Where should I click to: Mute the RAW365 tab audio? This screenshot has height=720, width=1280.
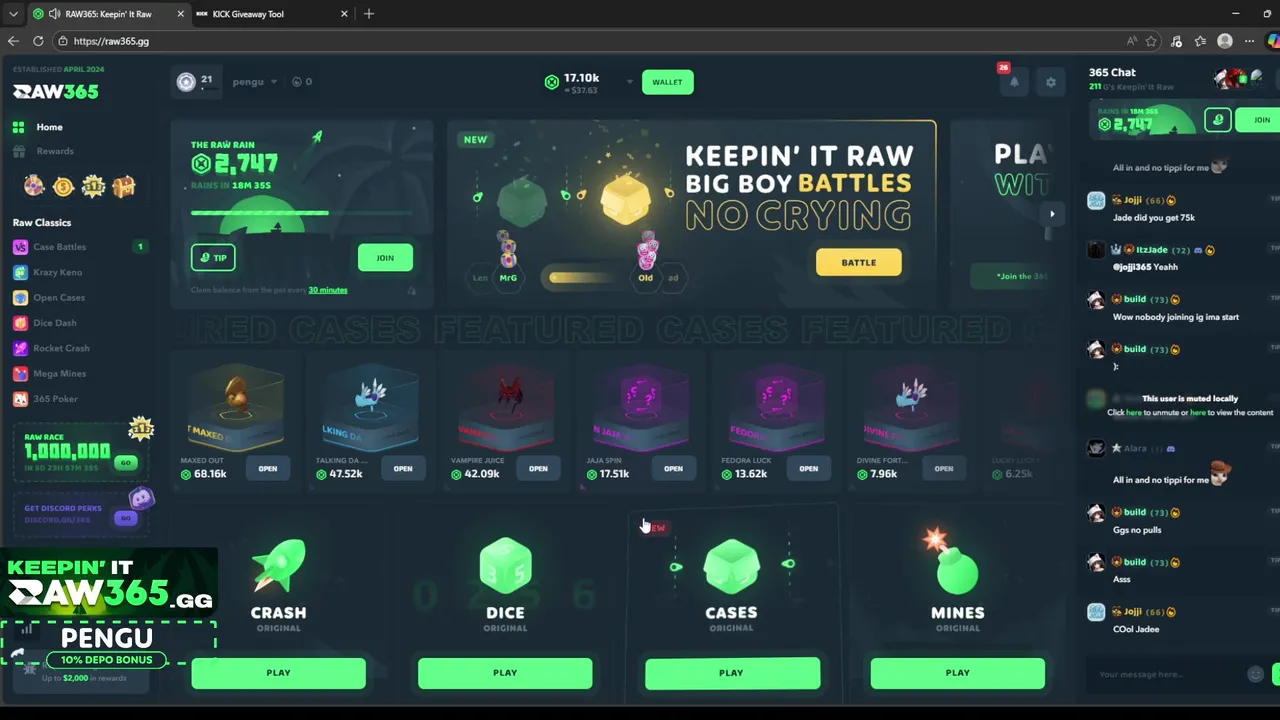53,14
